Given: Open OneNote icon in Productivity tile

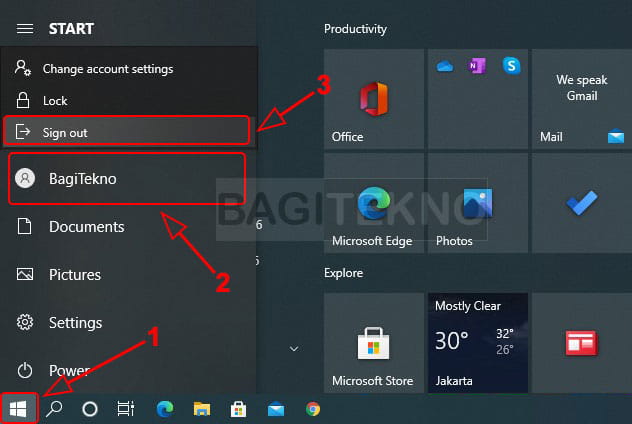Looking at the screenshot, I should point(477,66).
